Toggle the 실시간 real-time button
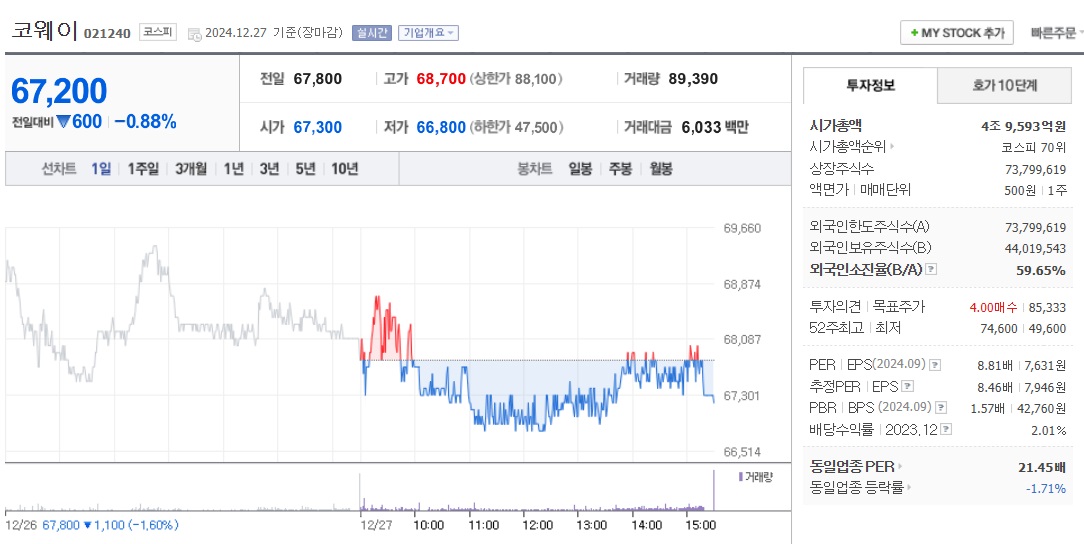Screen dimensions: 1084x544 point(372,33)
